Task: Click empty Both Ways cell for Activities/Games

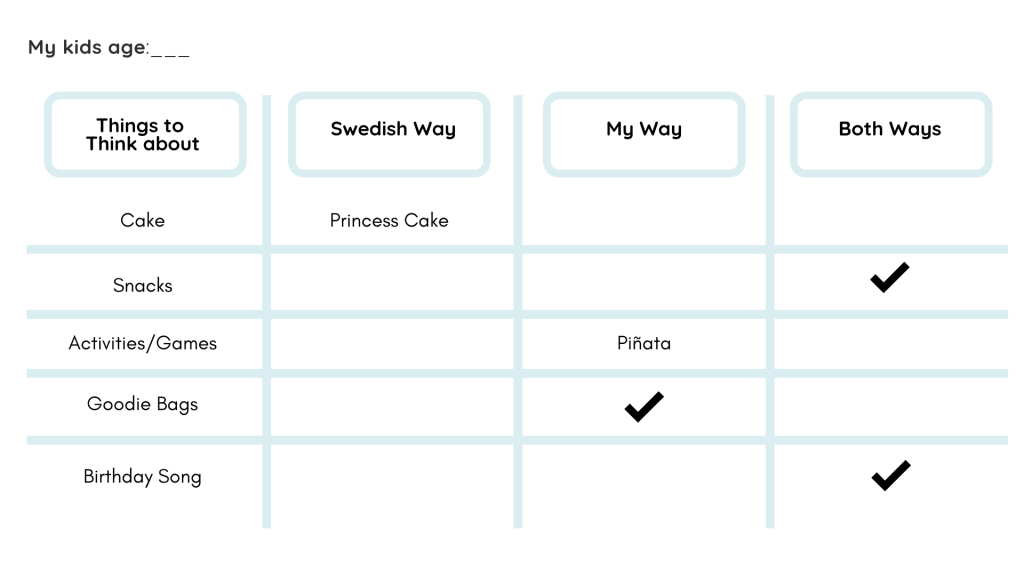Action: [891, 344]
